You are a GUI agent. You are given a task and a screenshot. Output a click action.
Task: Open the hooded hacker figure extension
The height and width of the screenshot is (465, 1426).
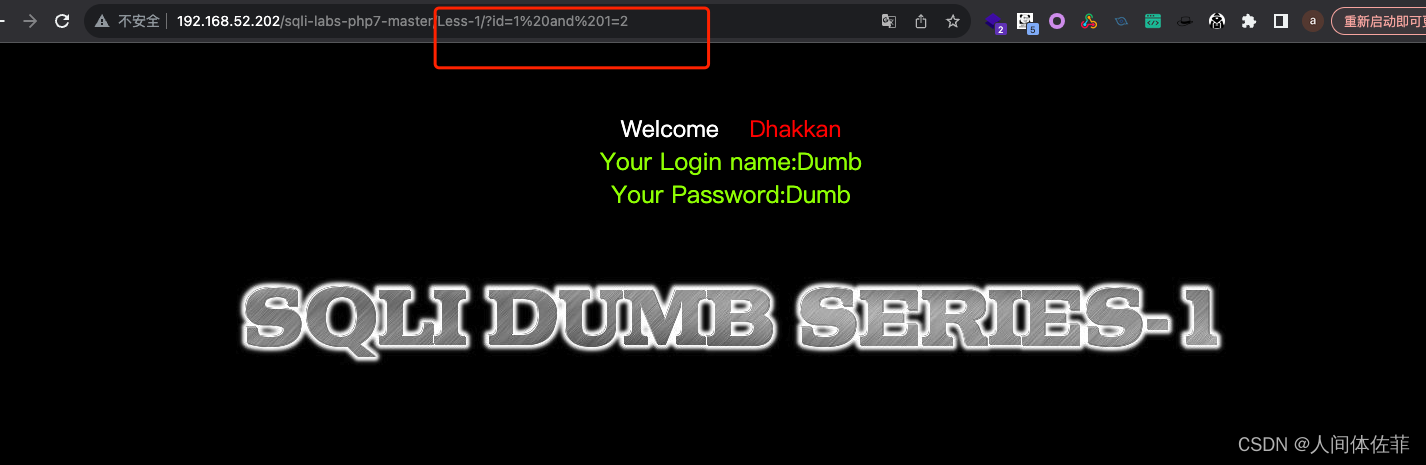coord(1217,21)
